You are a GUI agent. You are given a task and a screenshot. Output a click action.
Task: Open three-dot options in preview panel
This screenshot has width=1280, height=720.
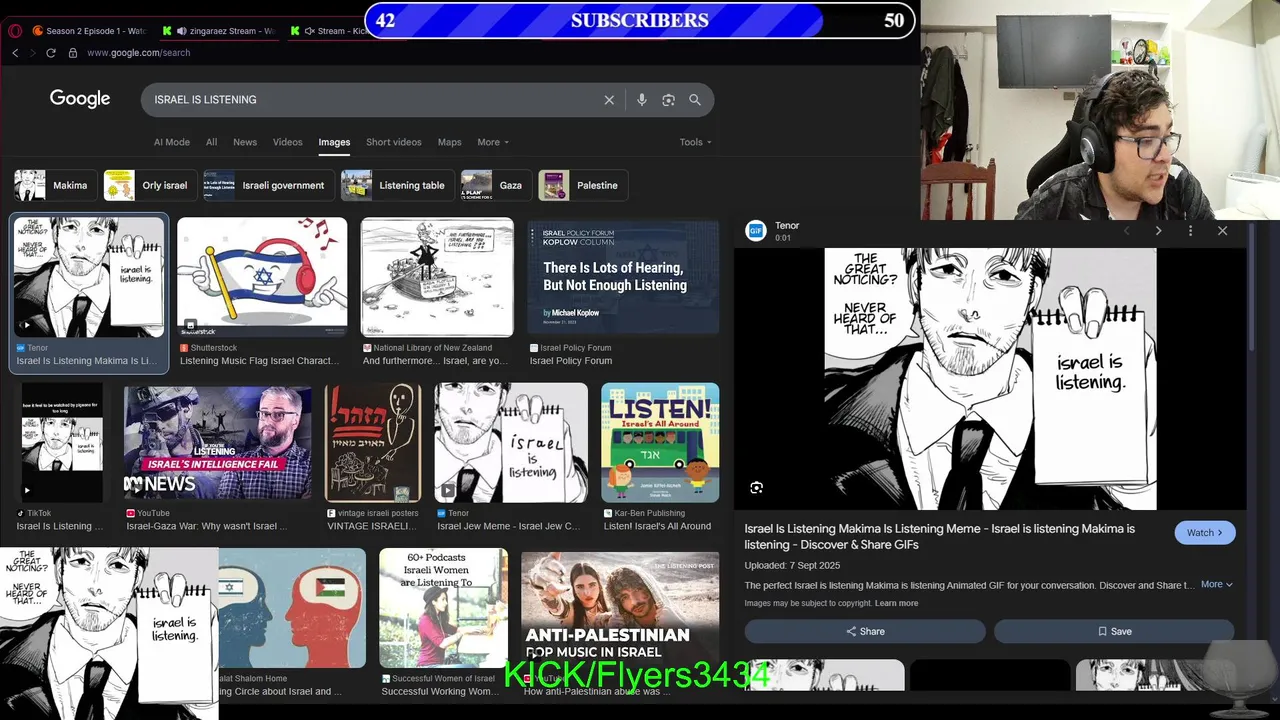(1190, 231)
